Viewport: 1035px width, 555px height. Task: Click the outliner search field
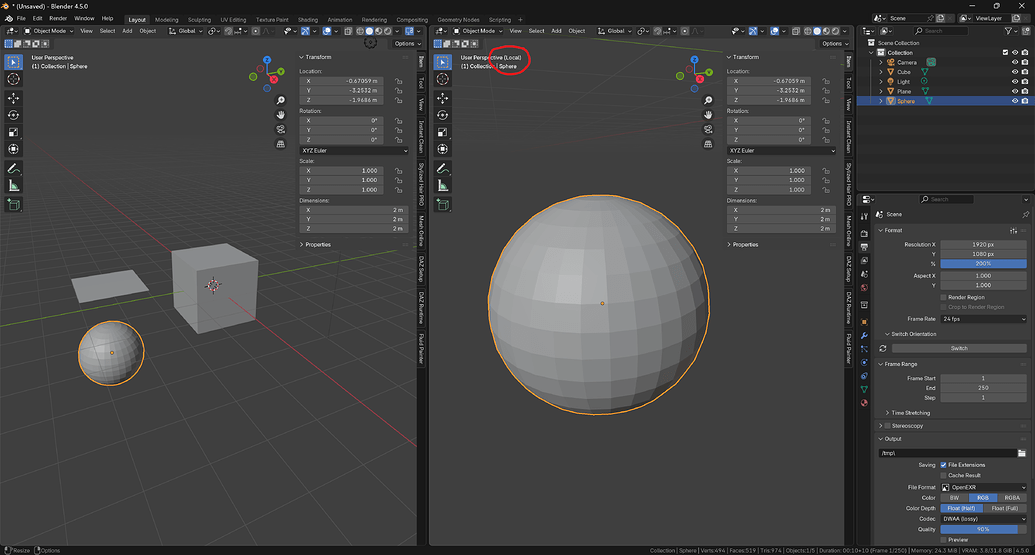pos(941,31)
